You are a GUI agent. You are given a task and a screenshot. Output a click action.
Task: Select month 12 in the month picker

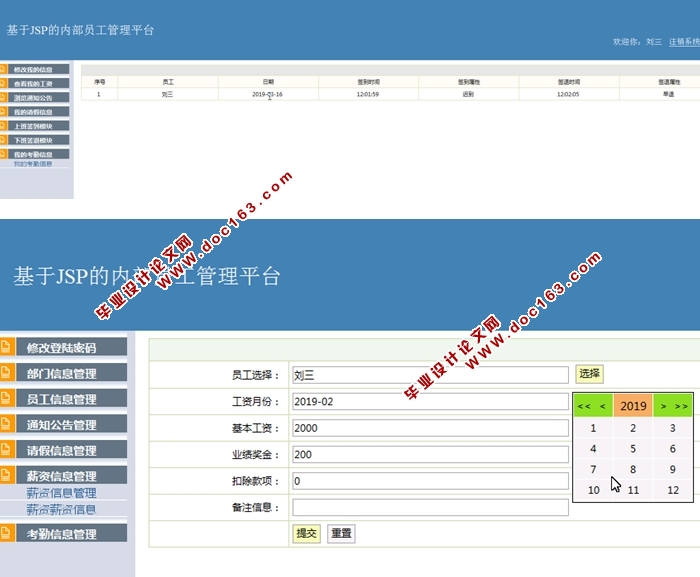point(673,490)
